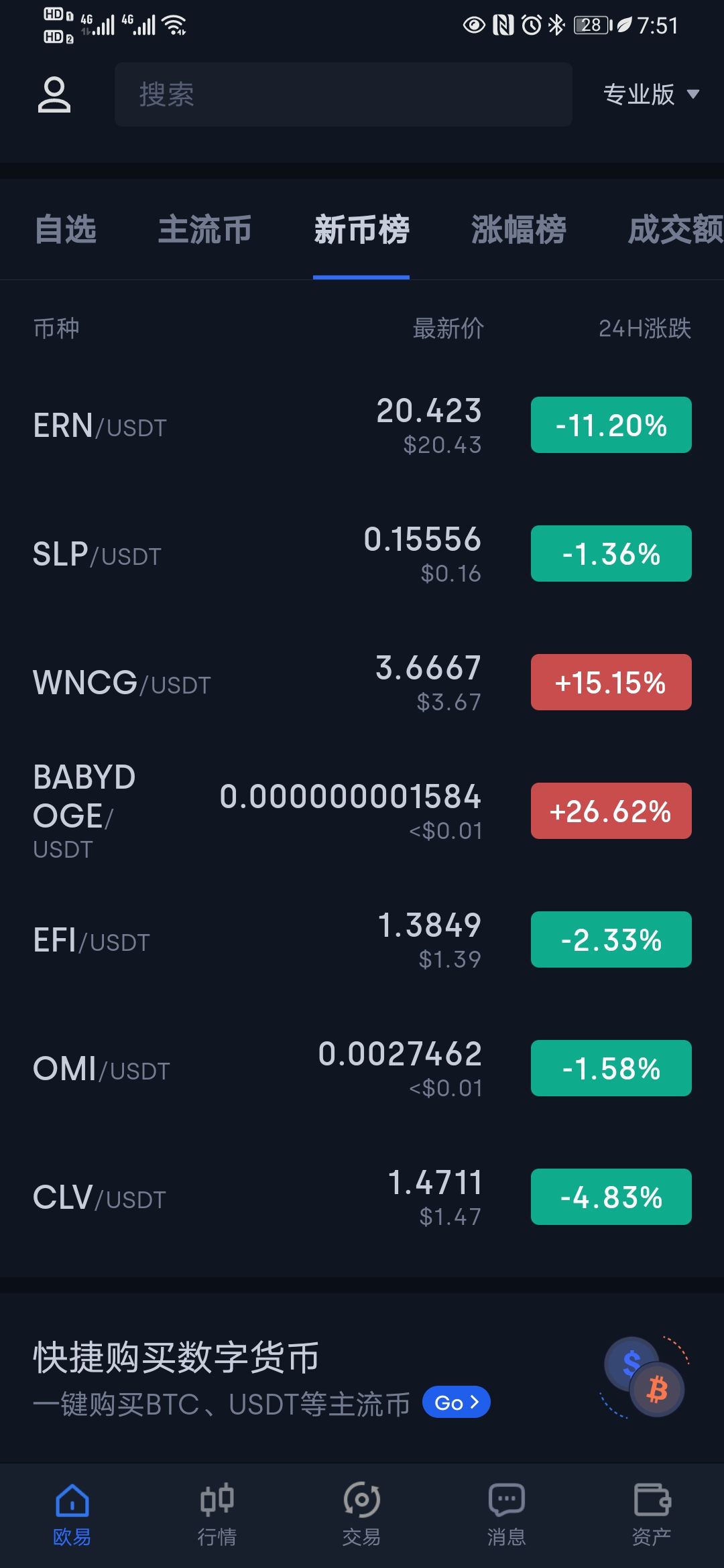Sort by 24H涨跌 column header
Image resolution: width=724 pixels, height=1568 pixels.
tap(644, 328)
